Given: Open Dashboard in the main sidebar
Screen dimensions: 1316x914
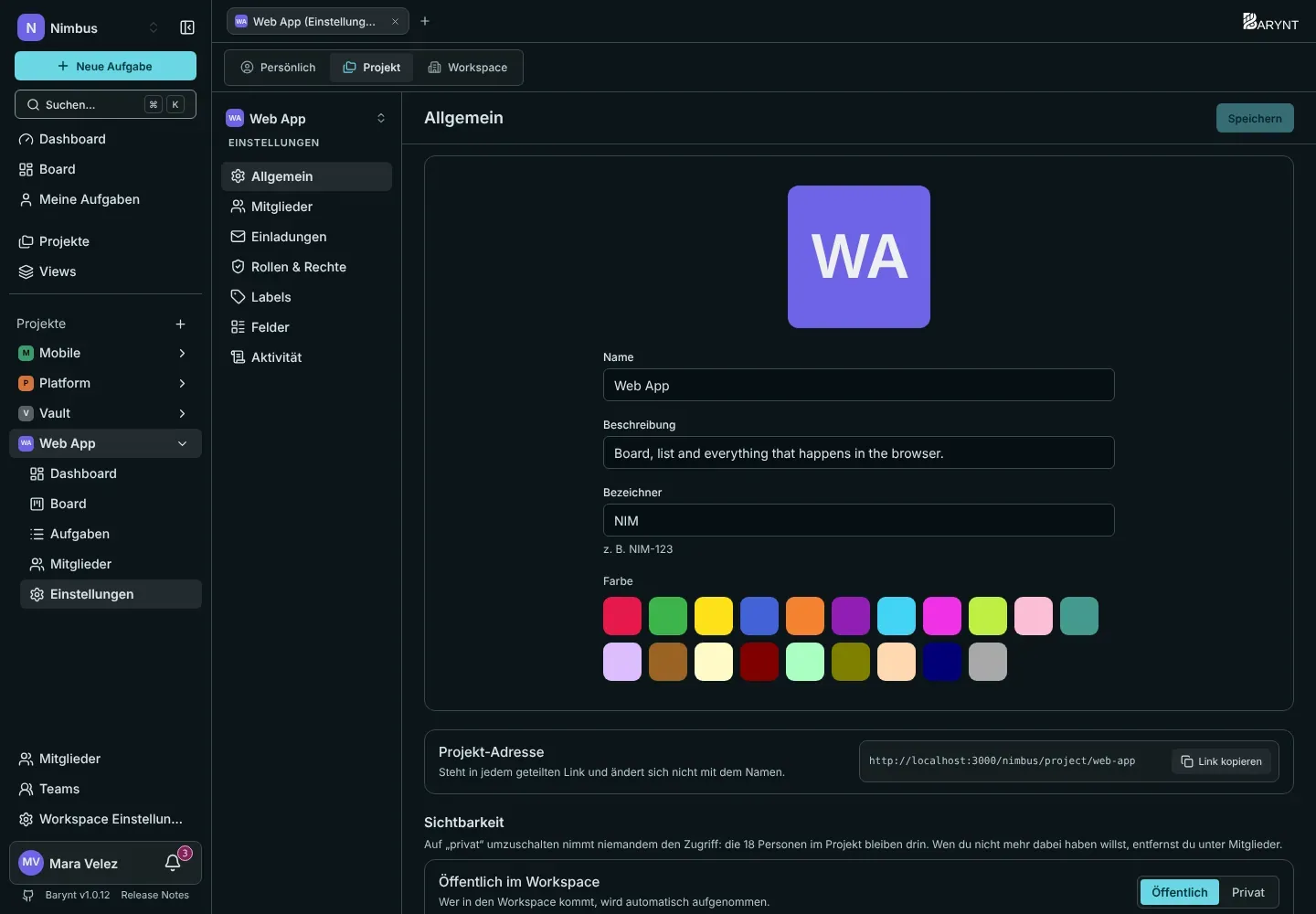Looking at the screenshot, I should tap(105, 139).
